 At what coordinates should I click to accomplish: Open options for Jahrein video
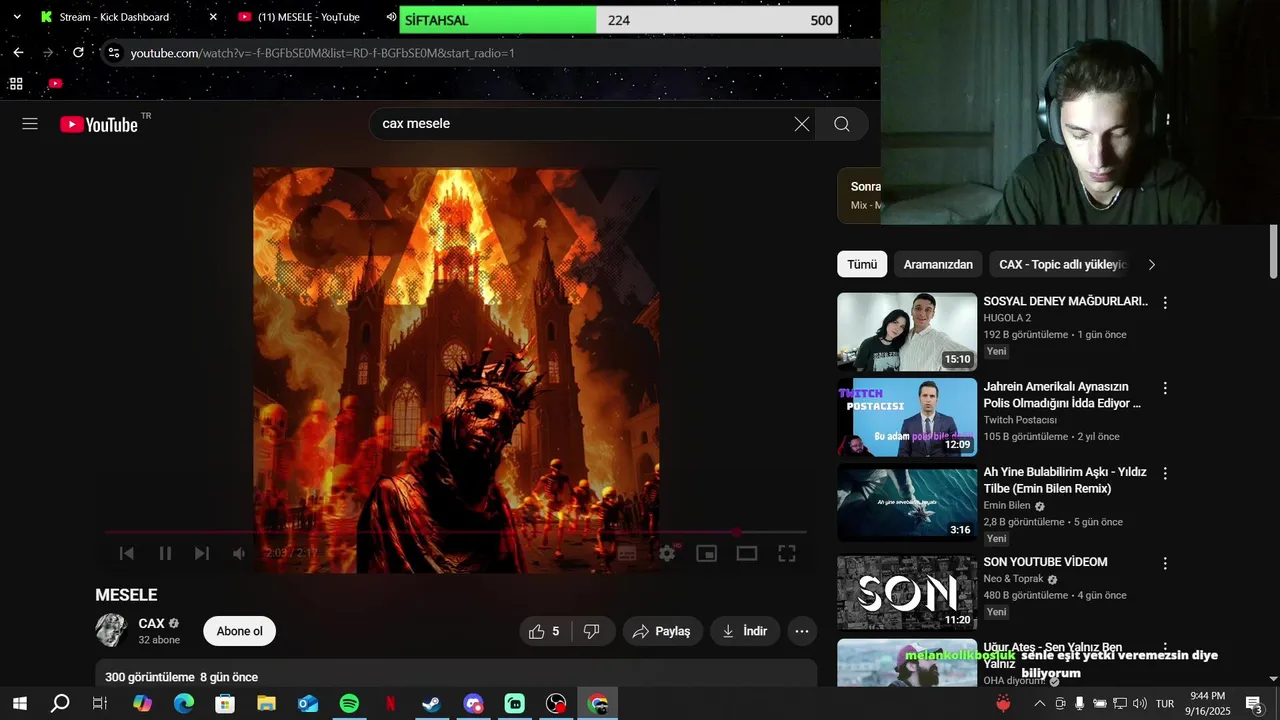1164,388
